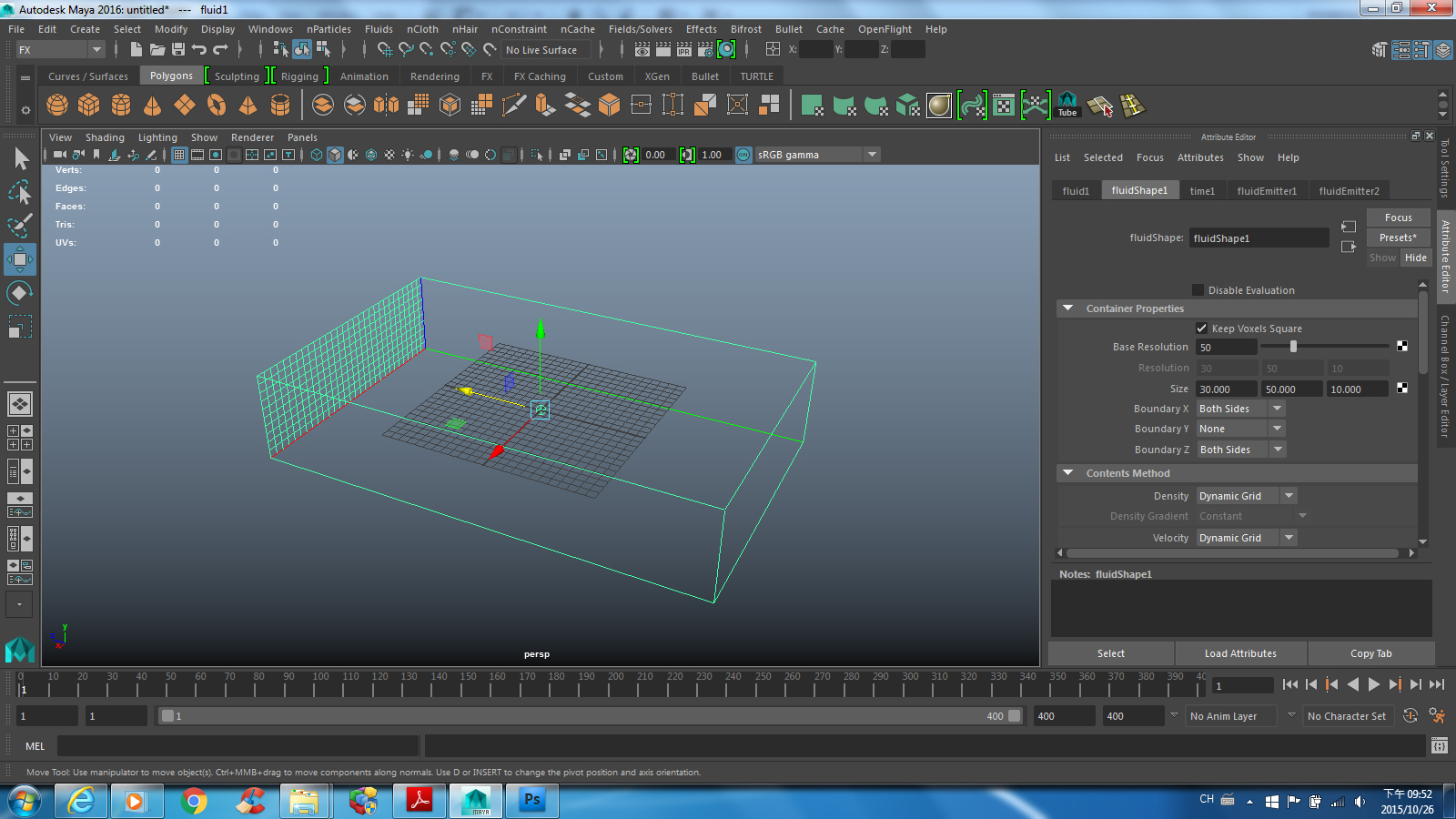Click the Load Attributes button

(1240, 653)
